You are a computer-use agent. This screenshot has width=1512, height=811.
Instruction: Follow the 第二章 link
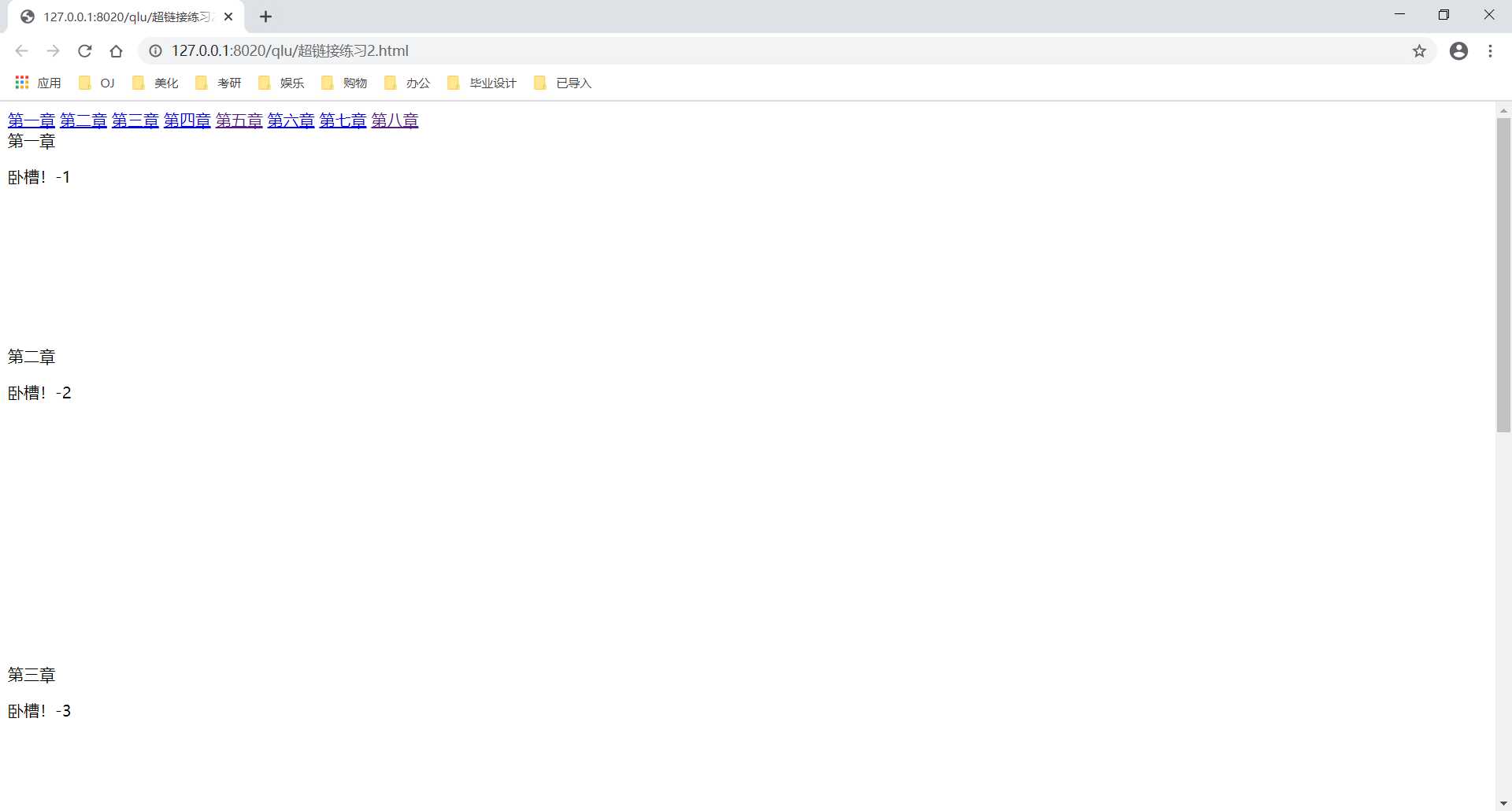click(x=83, y=120)
